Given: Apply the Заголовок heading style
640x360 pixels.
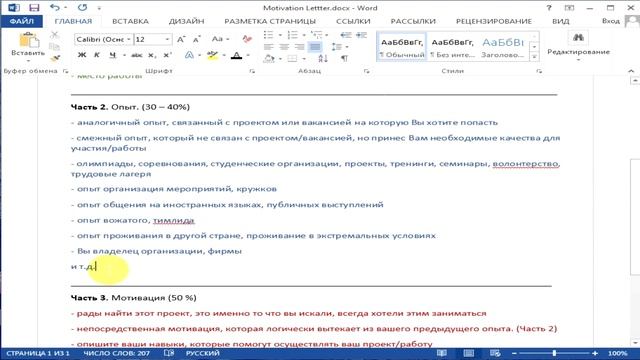Looking at the screenshot, I should 503,47.
